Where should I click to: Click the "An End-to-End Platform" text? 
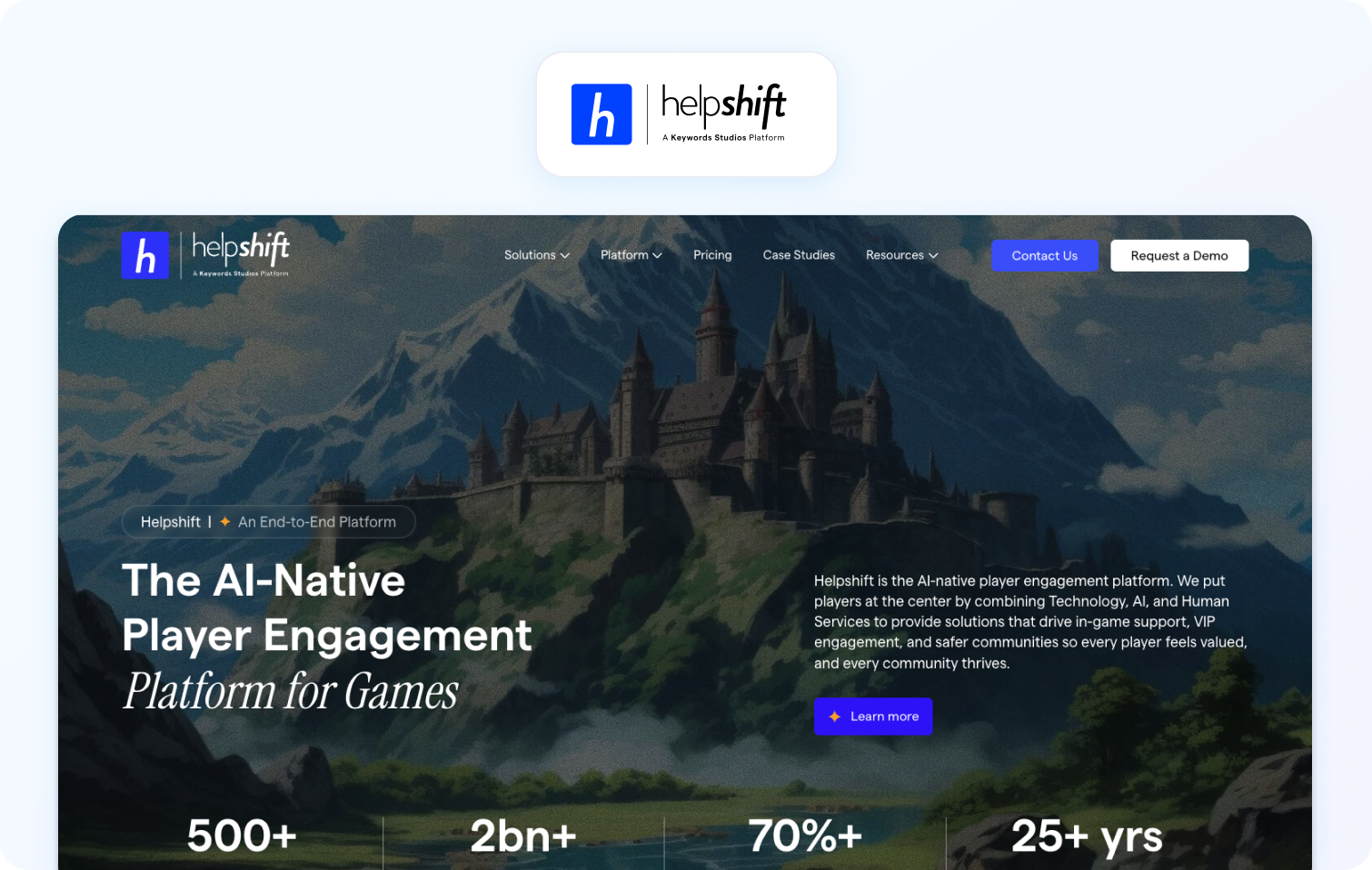[x=317, y=522]
